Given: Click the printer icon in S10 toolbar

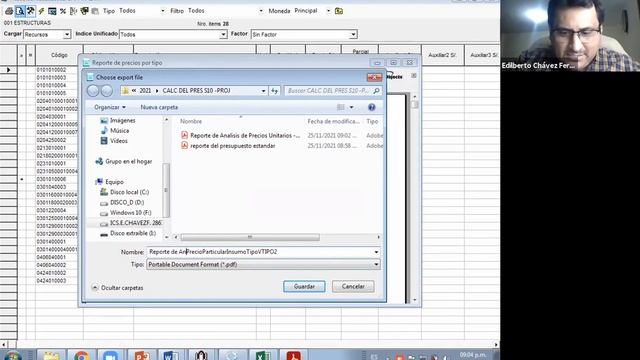Looking at the screenshot, I should [x=9, y=11].
